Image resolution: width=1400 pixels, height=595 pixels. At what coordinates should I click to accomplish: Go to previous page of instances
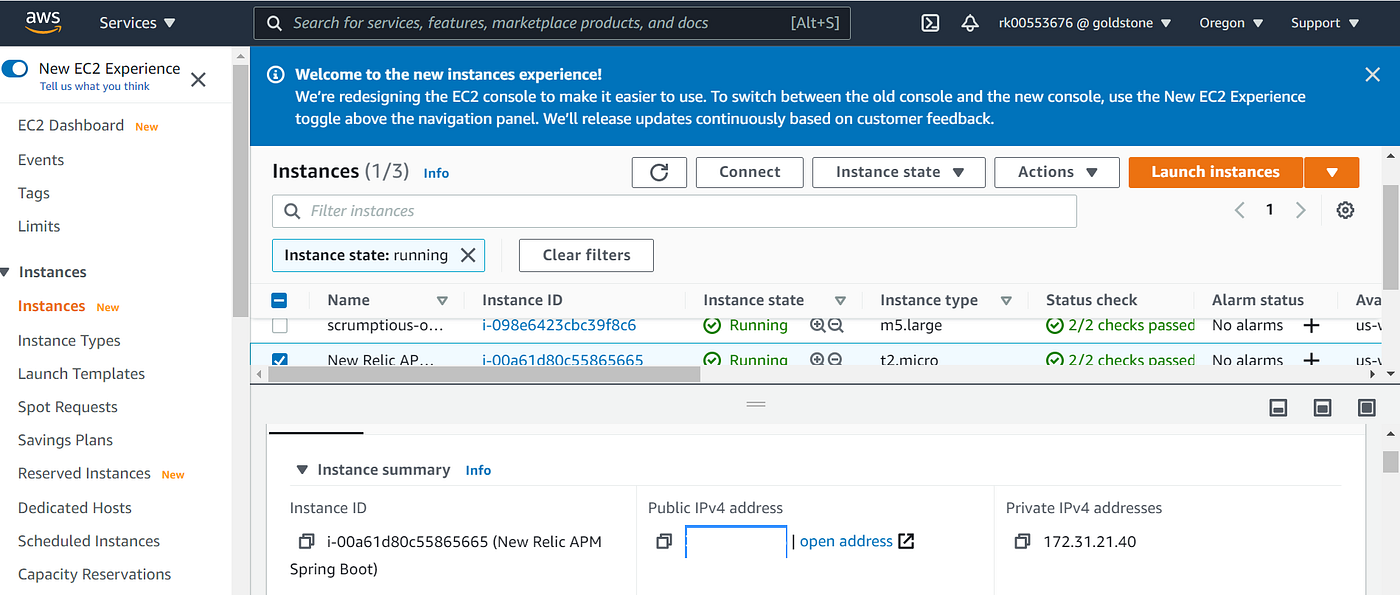coord(1239,210)
